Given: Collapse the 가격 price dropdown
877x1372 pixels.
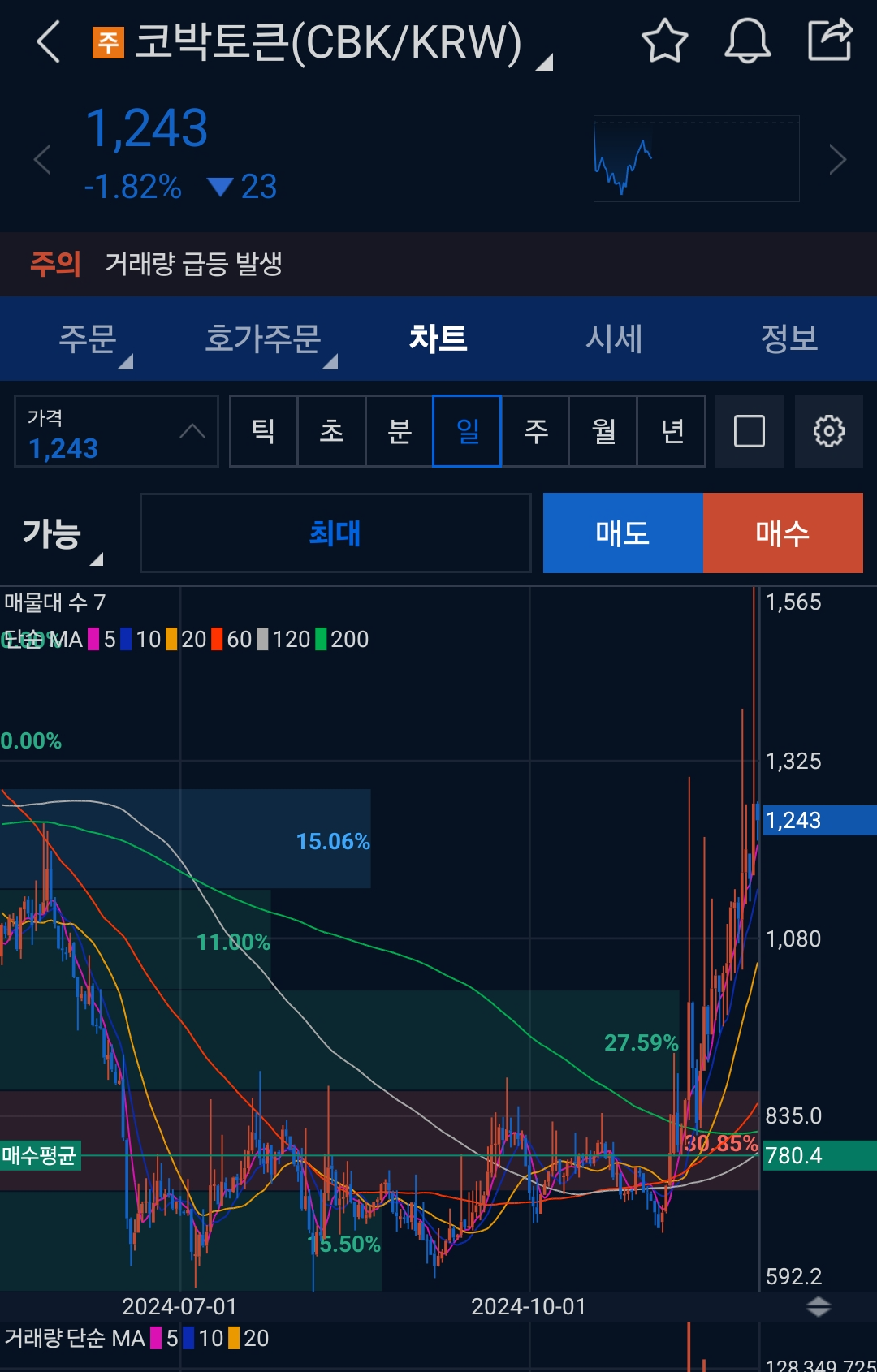Looking at the screenshot, I should [x=116, y=431].
